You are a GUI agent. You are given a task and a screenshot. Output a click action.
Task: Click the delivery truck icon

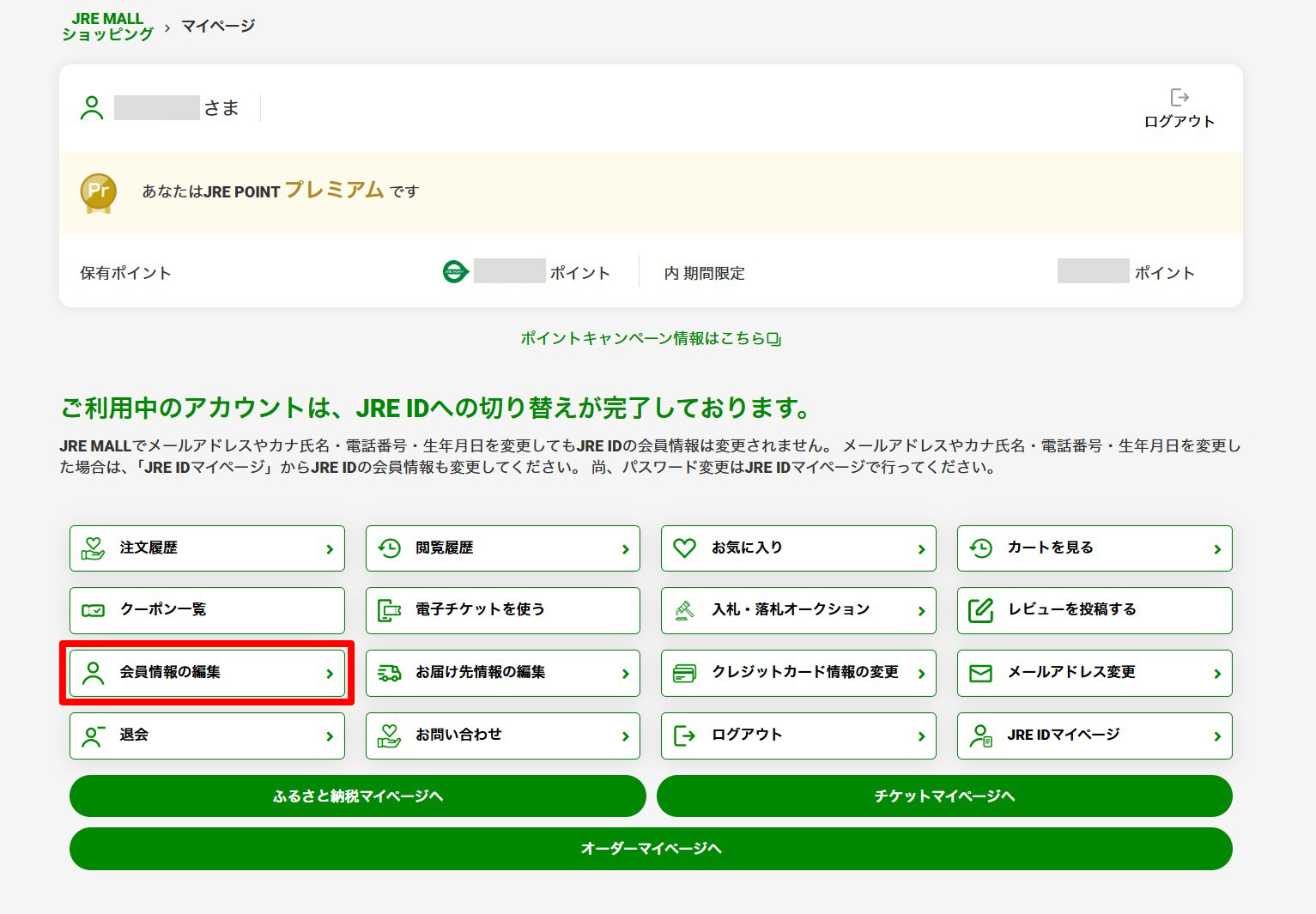point(389,673)
